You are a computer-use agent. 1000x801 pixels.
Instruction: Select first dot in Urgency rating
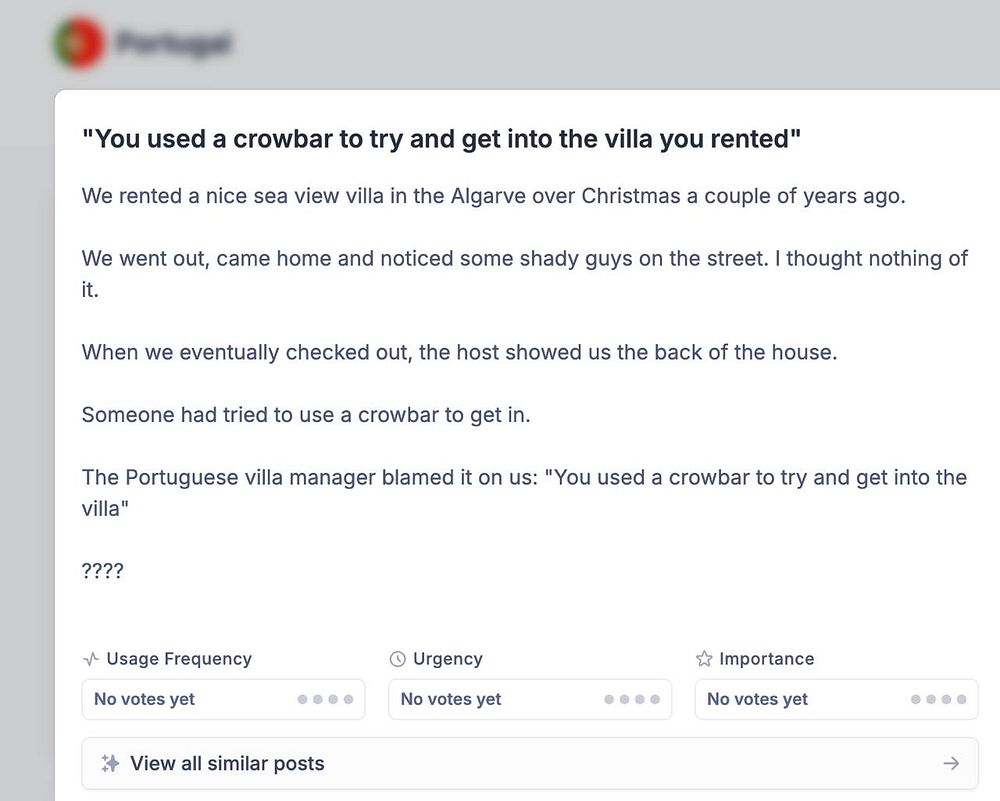[609, 700]
